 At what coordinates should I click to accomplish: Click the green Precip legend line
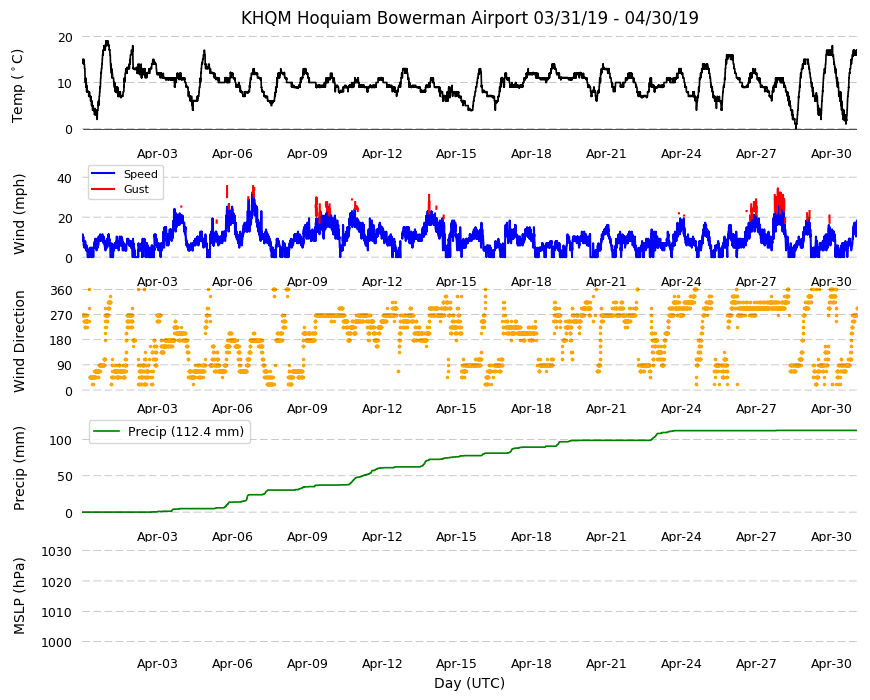pos(107,432)
